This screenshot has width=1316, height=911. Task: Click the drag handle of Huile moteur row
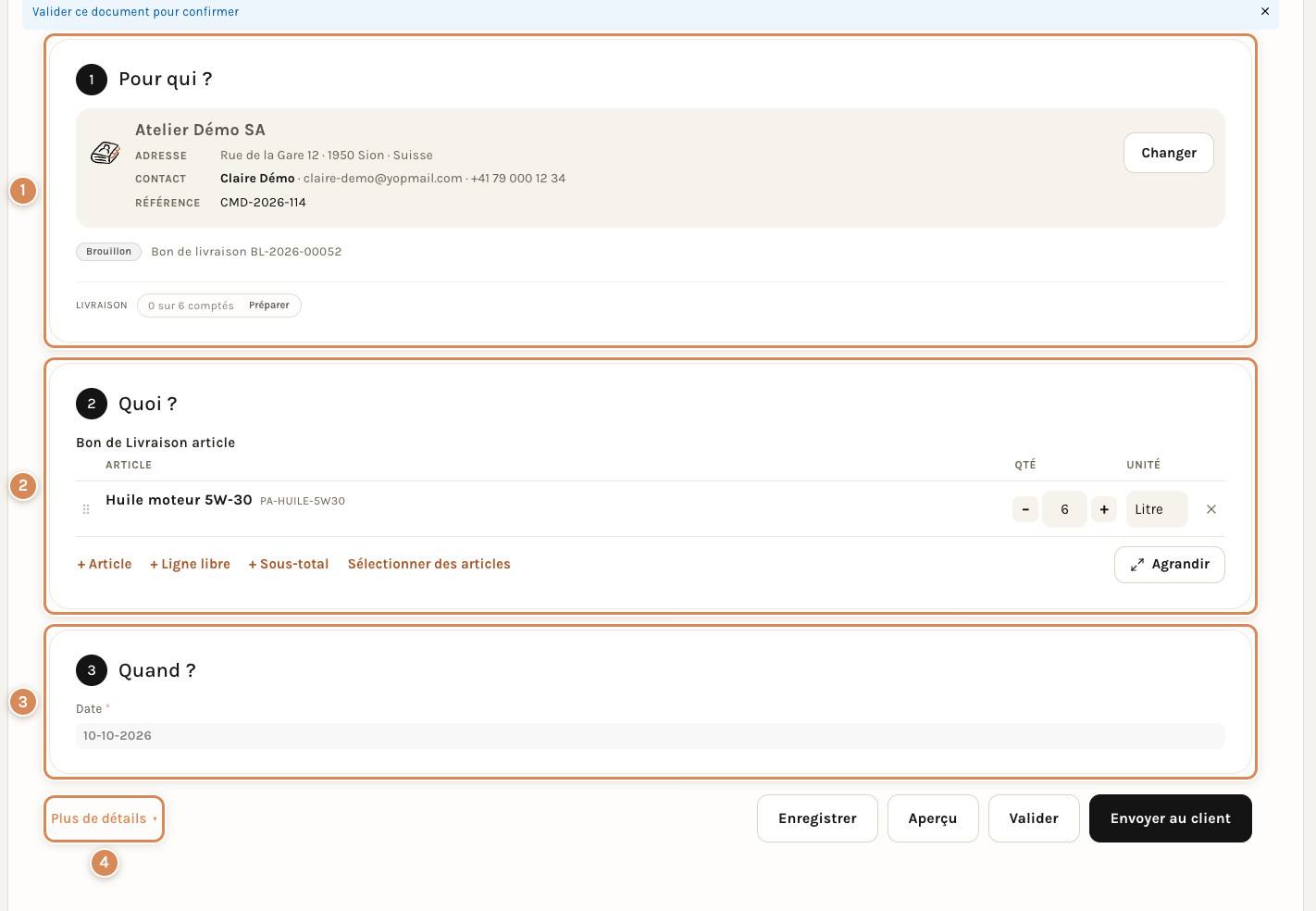(x=86, y=509)
